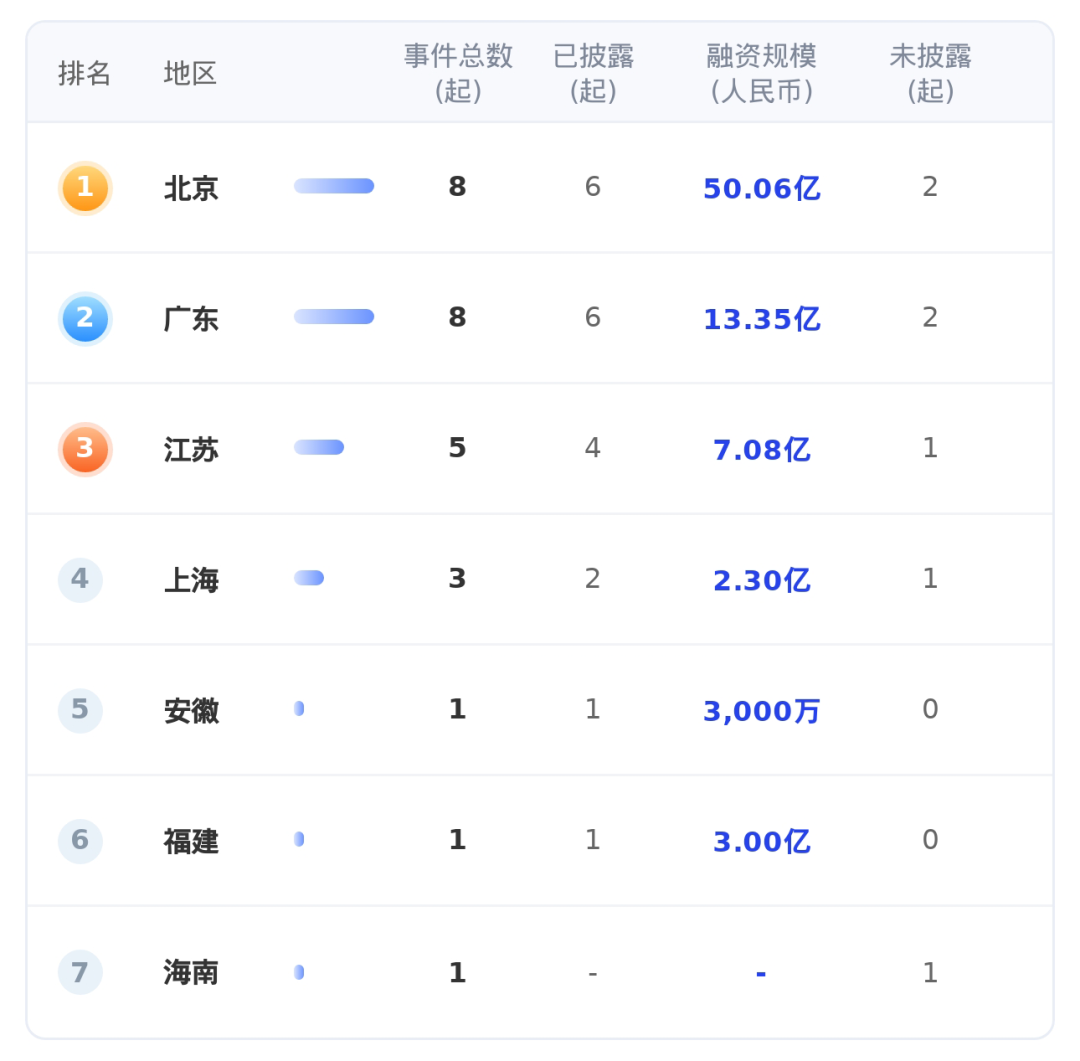Click 福建 undisclosed count 0
The image size is (1080, 1061).
coord(930,839)
